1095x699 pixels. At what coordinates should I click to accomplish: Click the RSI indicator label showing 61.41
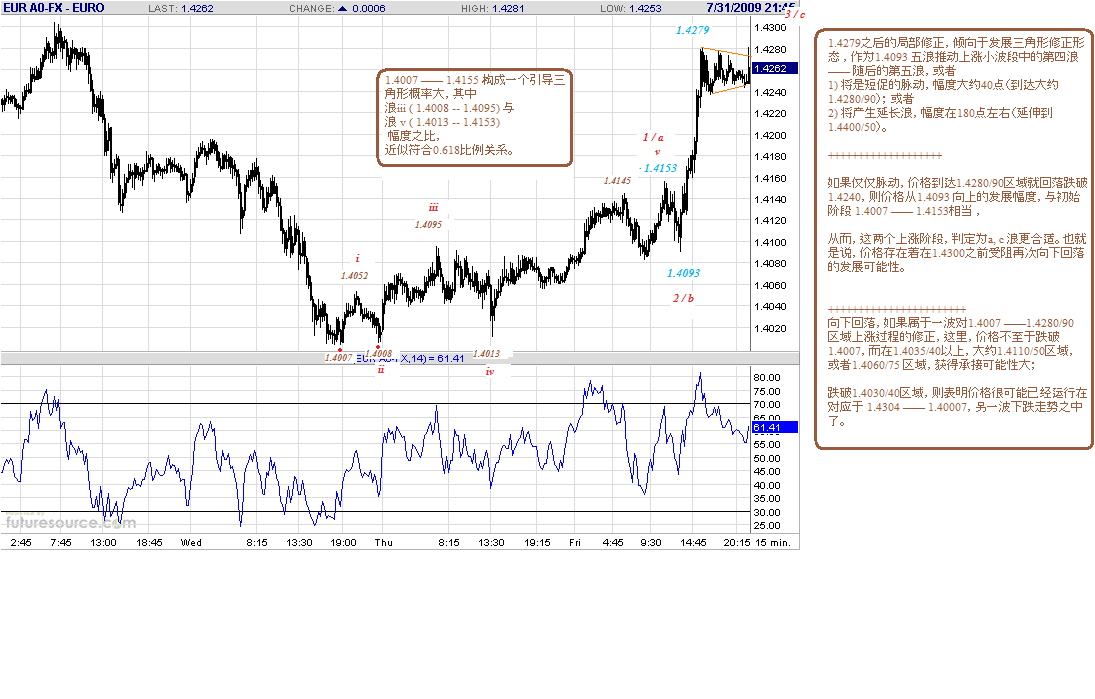tap(411, 359)
